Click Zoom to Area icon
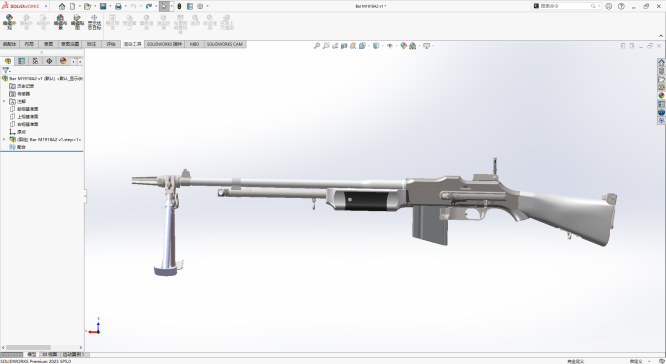 coord(326,46)
